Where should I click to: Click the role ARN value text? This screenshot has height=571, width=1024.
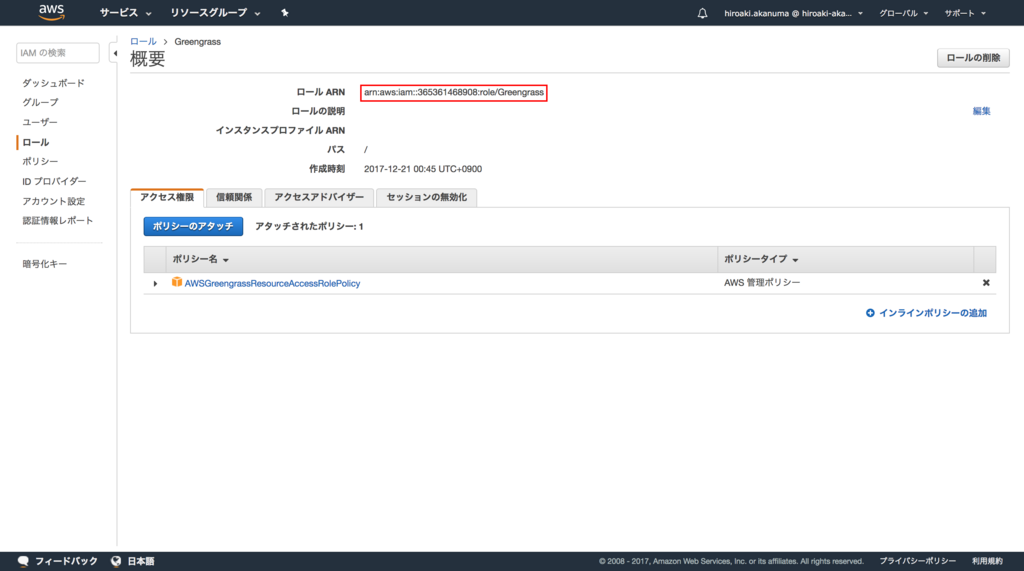(x=454, y=92)
